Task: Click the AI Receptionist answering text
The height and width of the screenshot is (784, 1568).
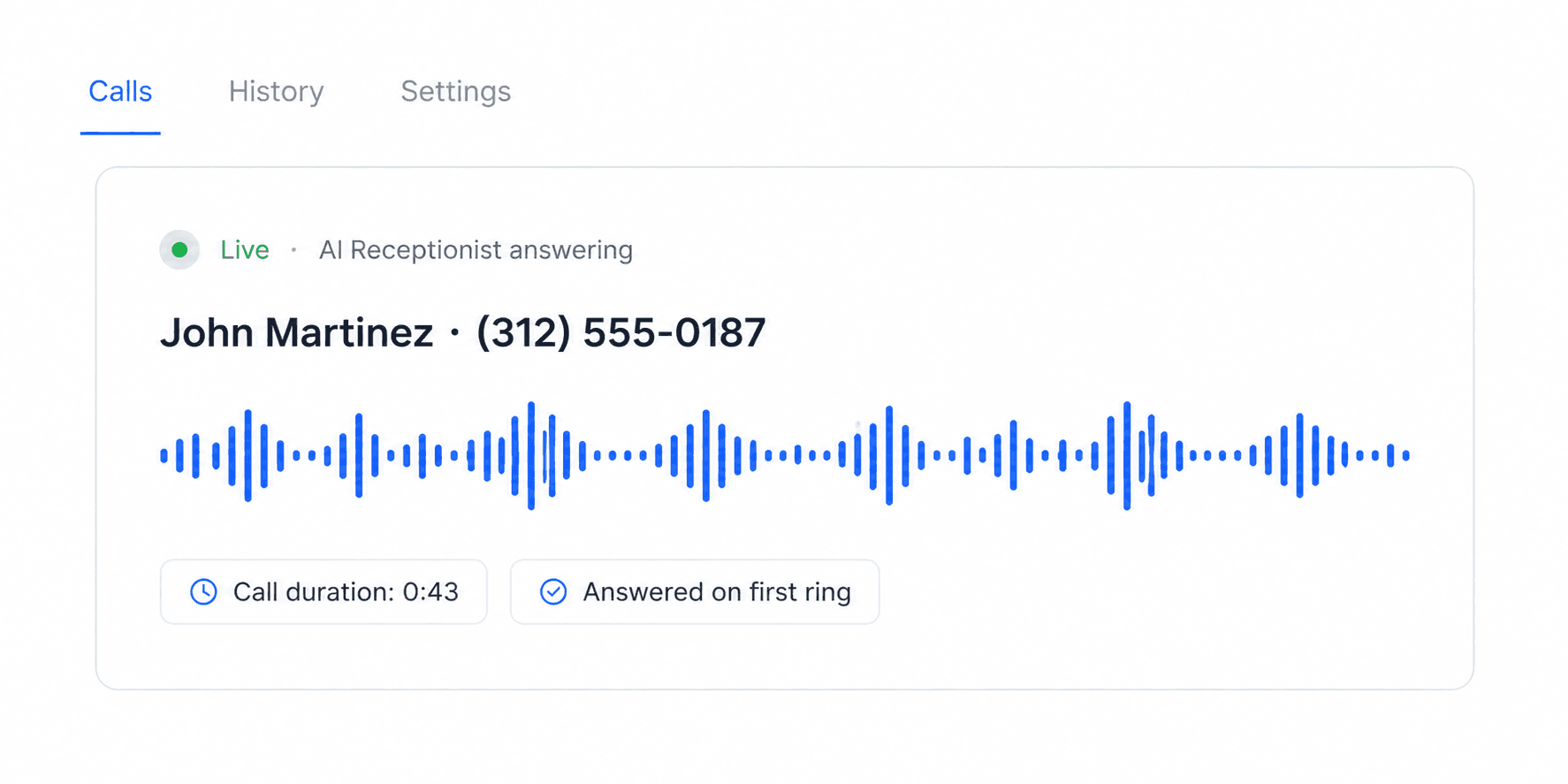Action: pyautogui.click(x=476, y=250)
